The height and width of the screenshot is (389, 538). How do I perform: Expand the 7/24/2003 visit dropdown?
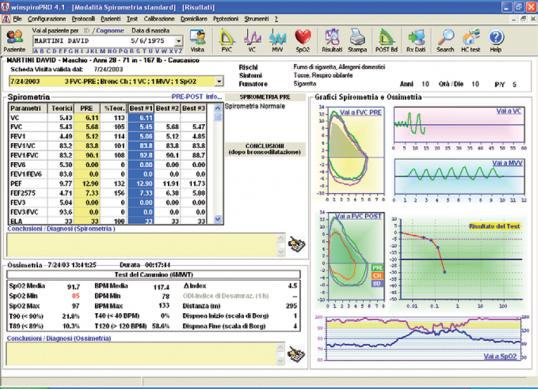219,82
